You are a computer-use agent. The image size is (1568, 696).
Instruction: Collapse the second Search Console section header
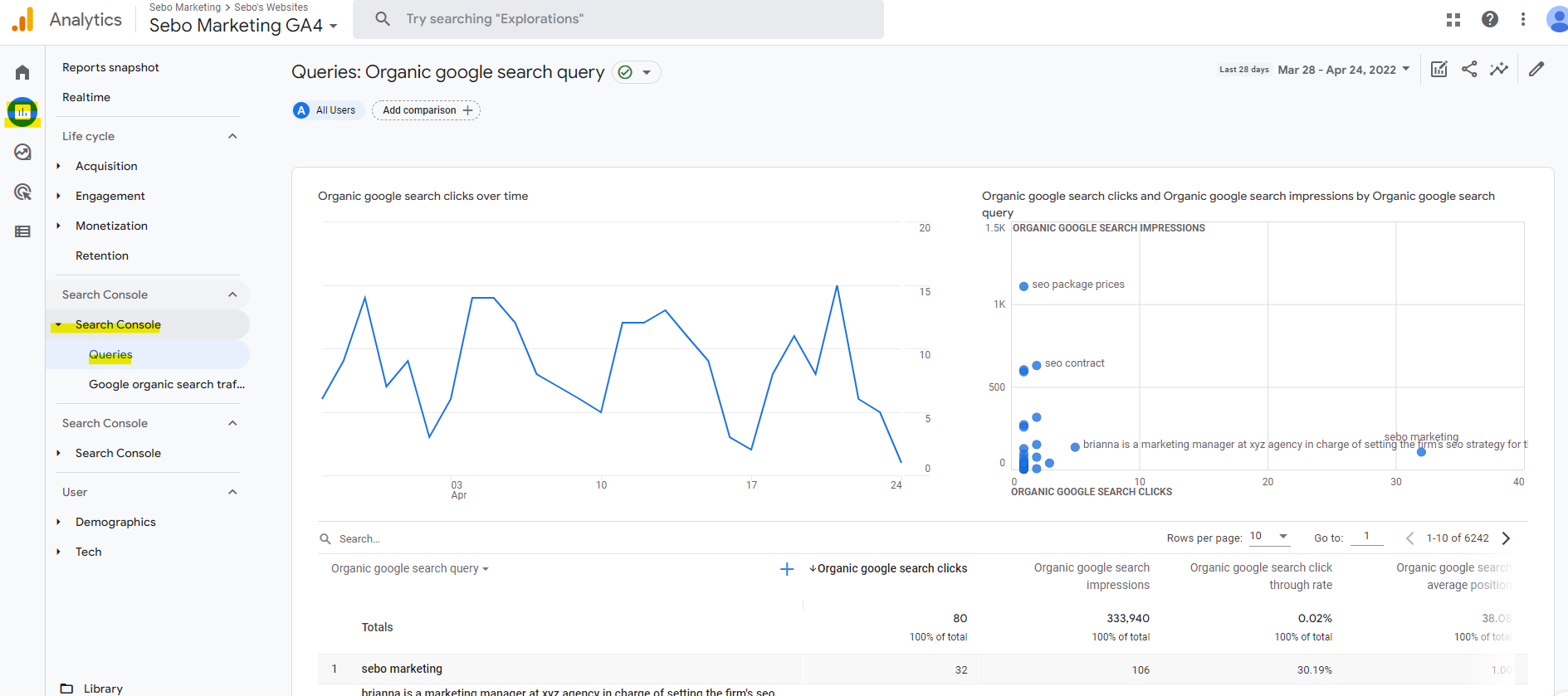point(232,423)
